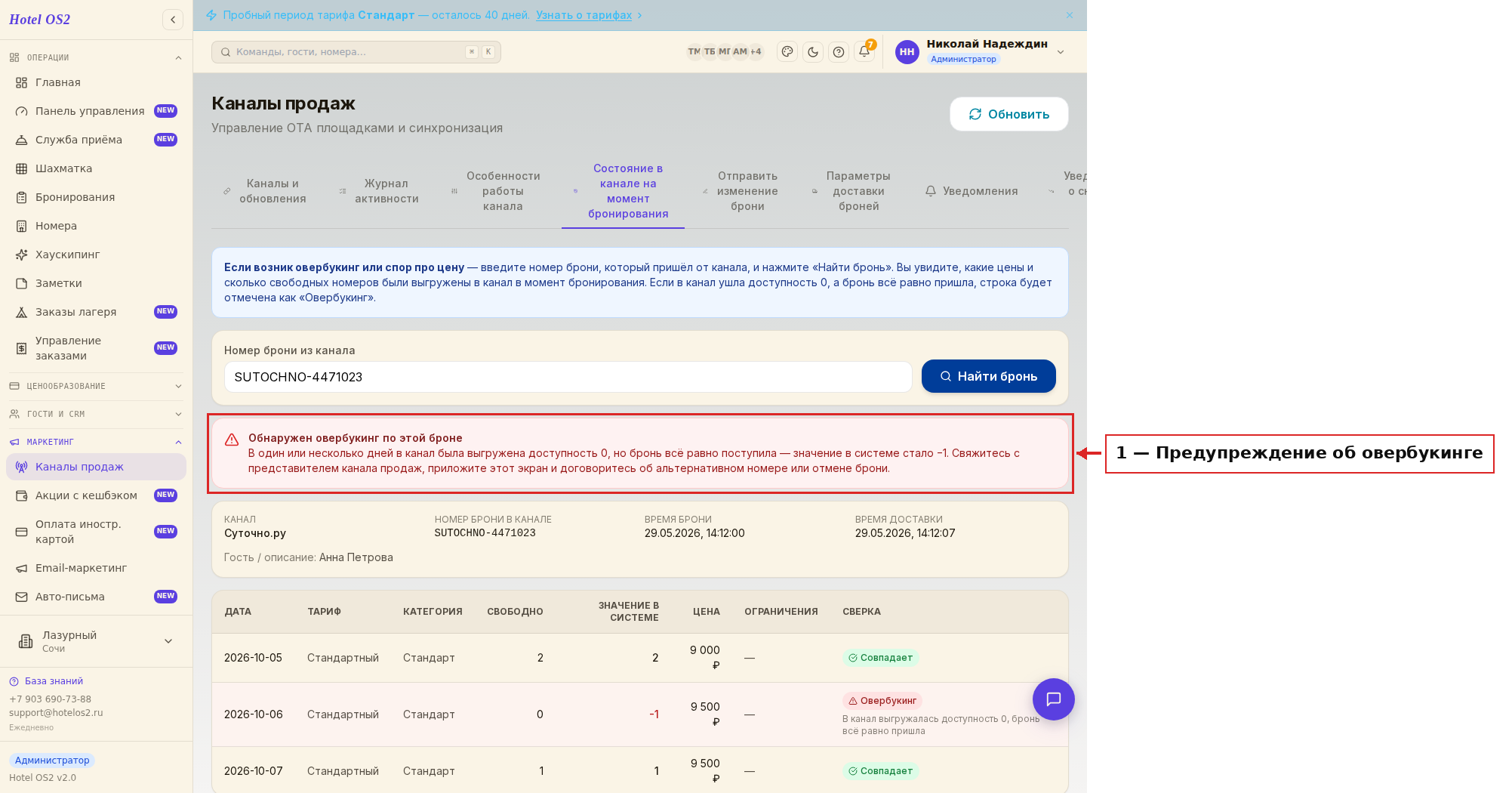Open the Номера section
The height and width of the screenshot is (793, 1512).
tap(96, 226)
